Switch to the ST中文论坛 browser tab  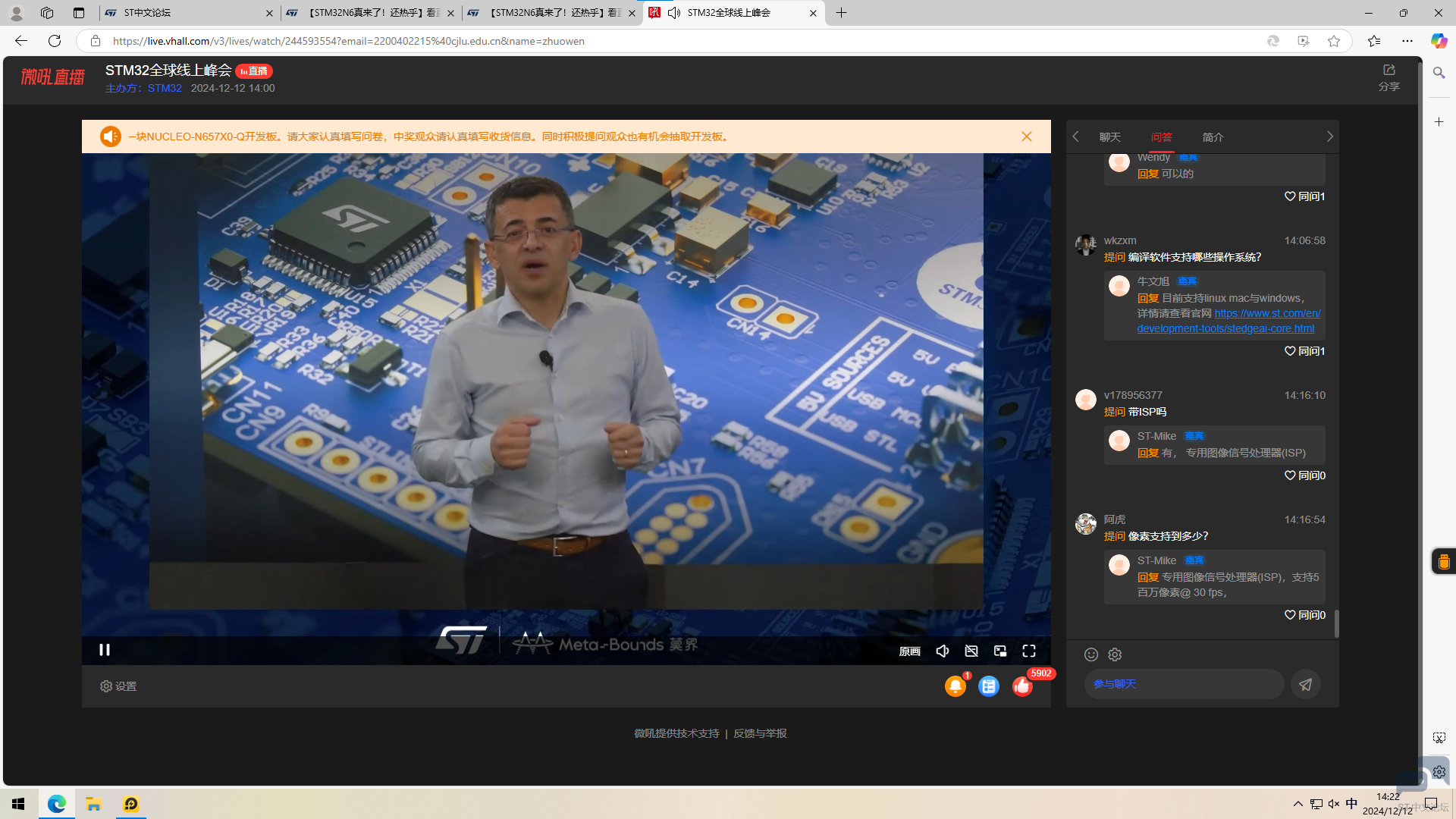pyautogui.click(x=190, y=13)
